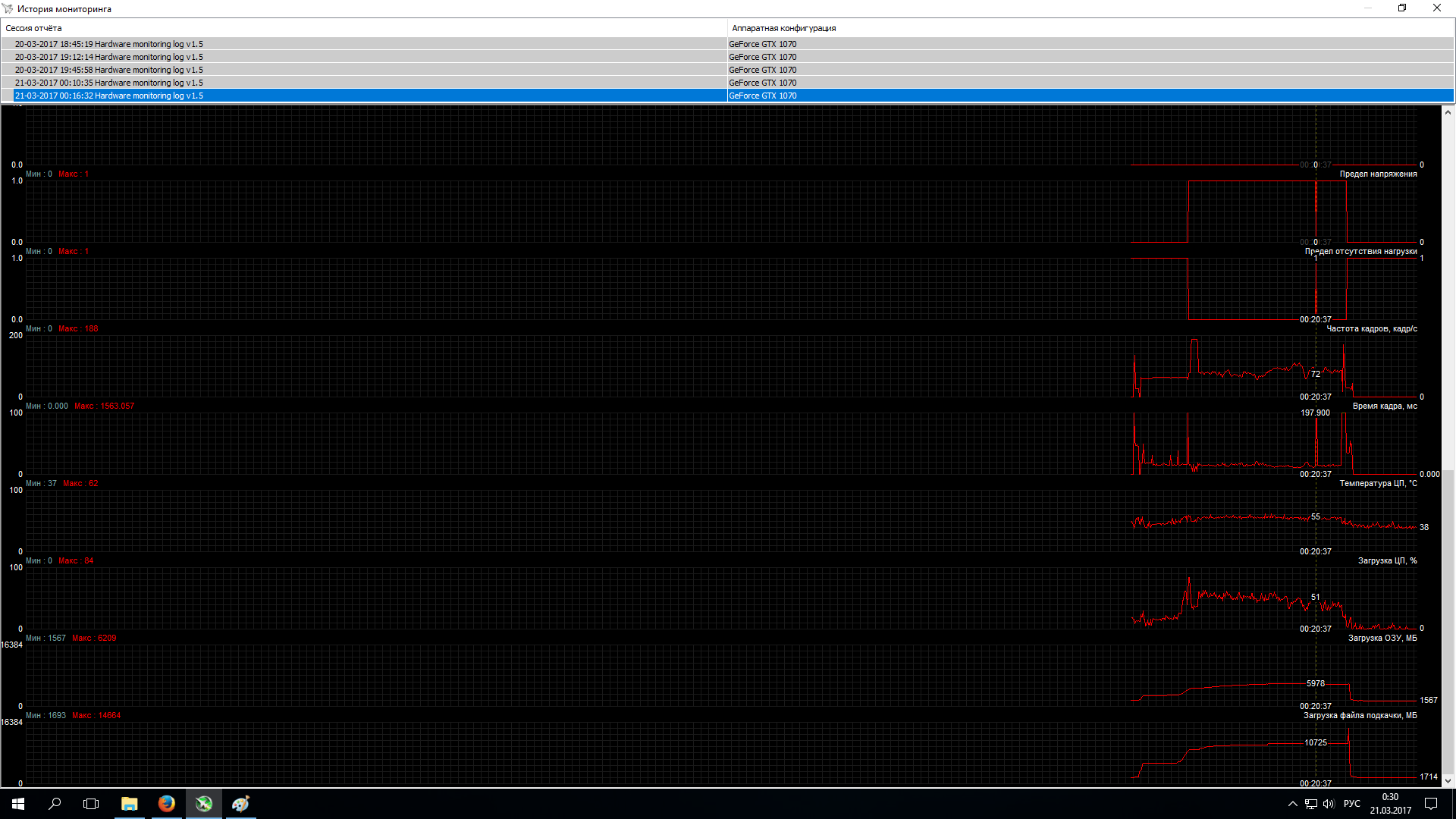Viewport: 1456px width, 819px height.
Task: Click the 'Сессия отчёта' column header
Action: click(x=34, y=28)
